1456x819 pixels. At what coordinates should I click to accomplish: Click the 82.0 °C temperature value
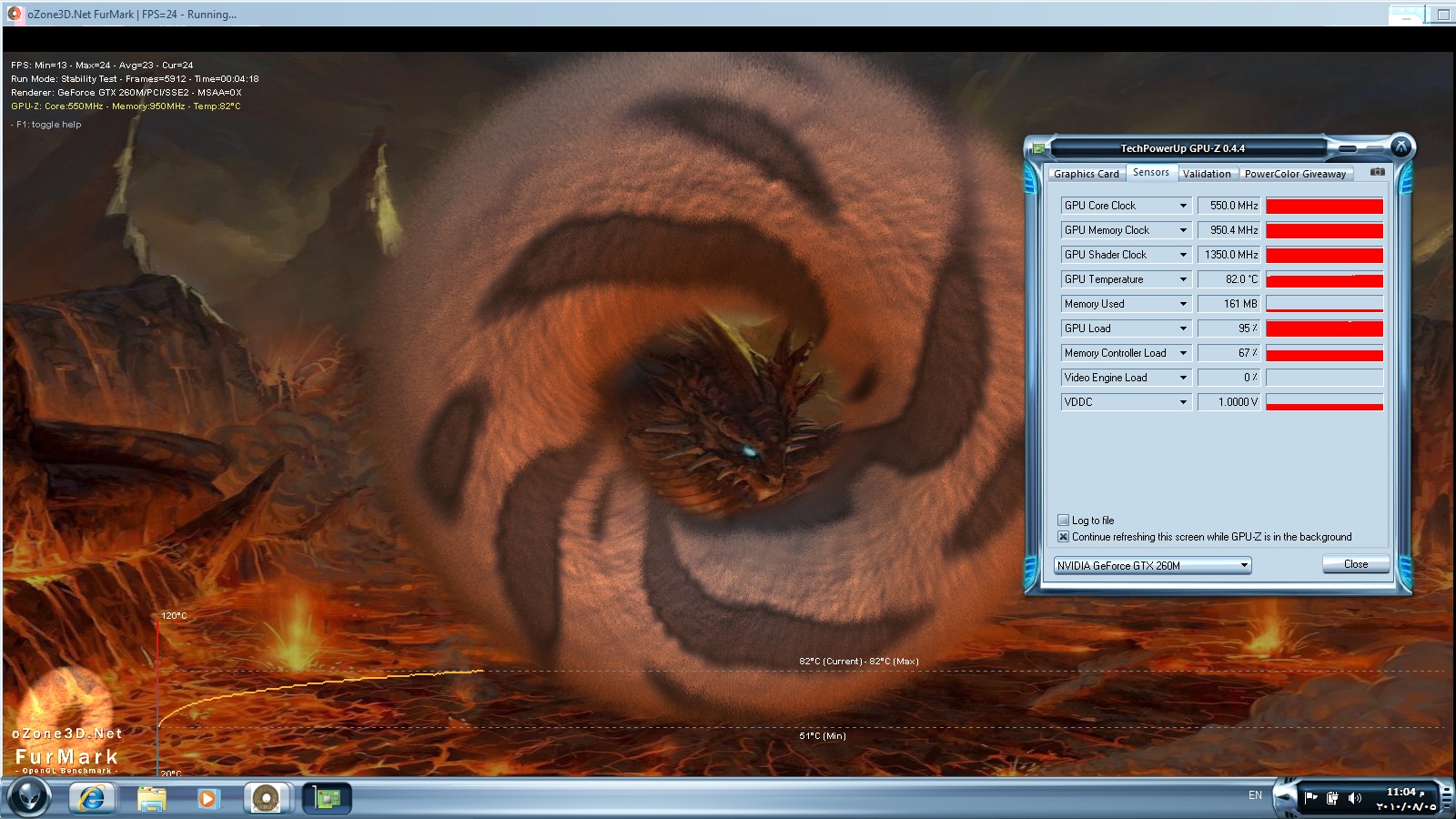(1229, 279)
